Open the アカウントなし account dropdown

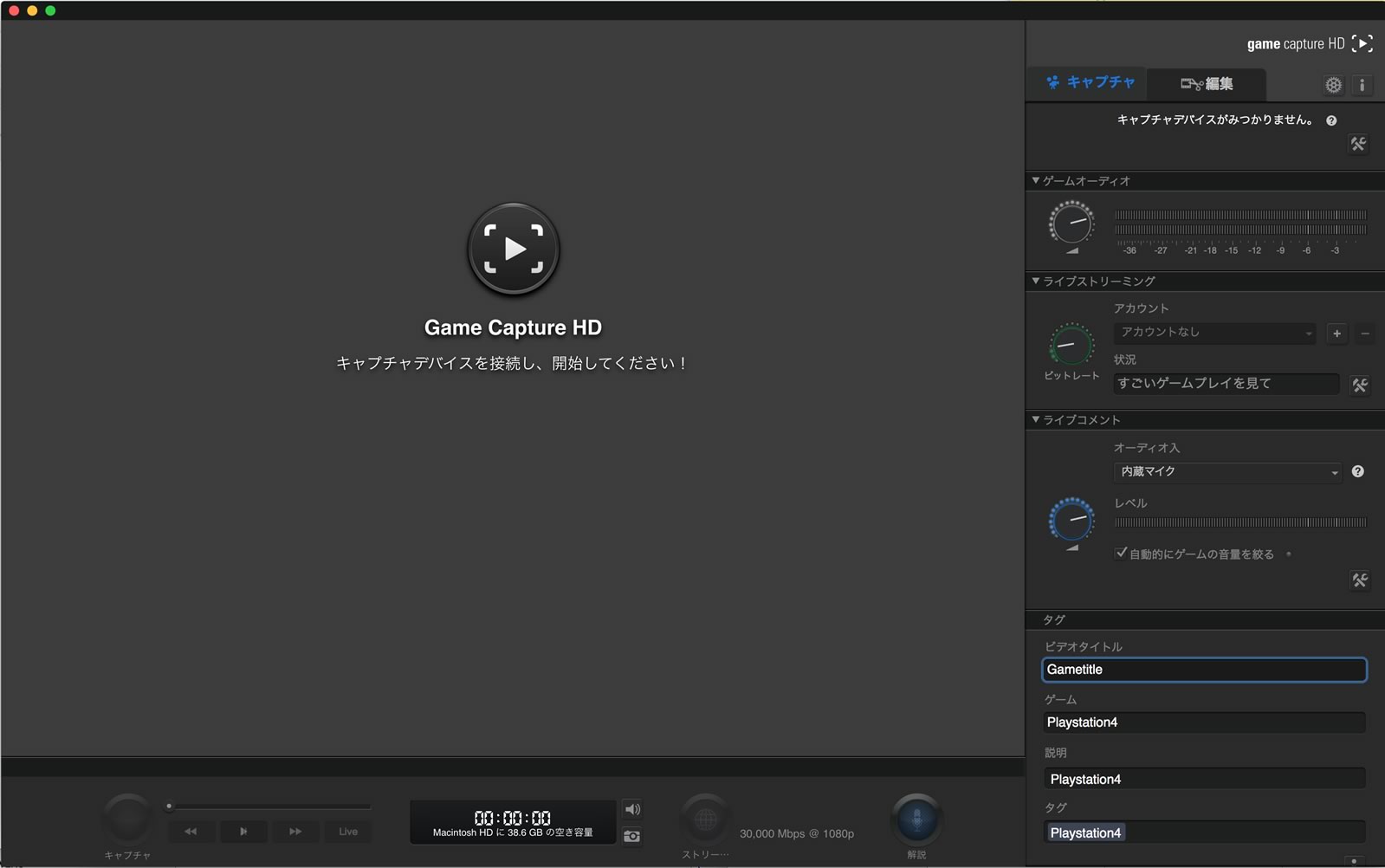[x=1214, y=333]
